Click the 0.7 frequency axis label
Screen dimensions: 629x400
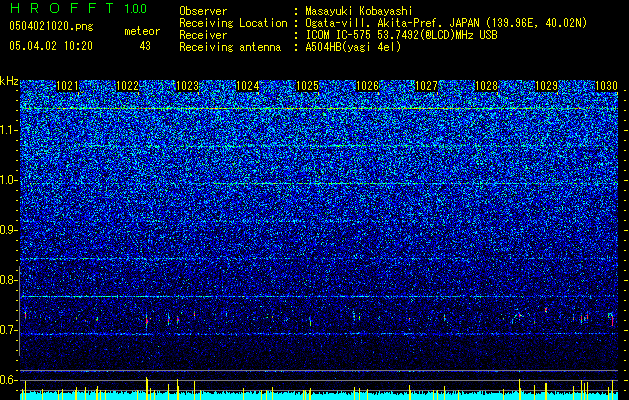[8, 330]
